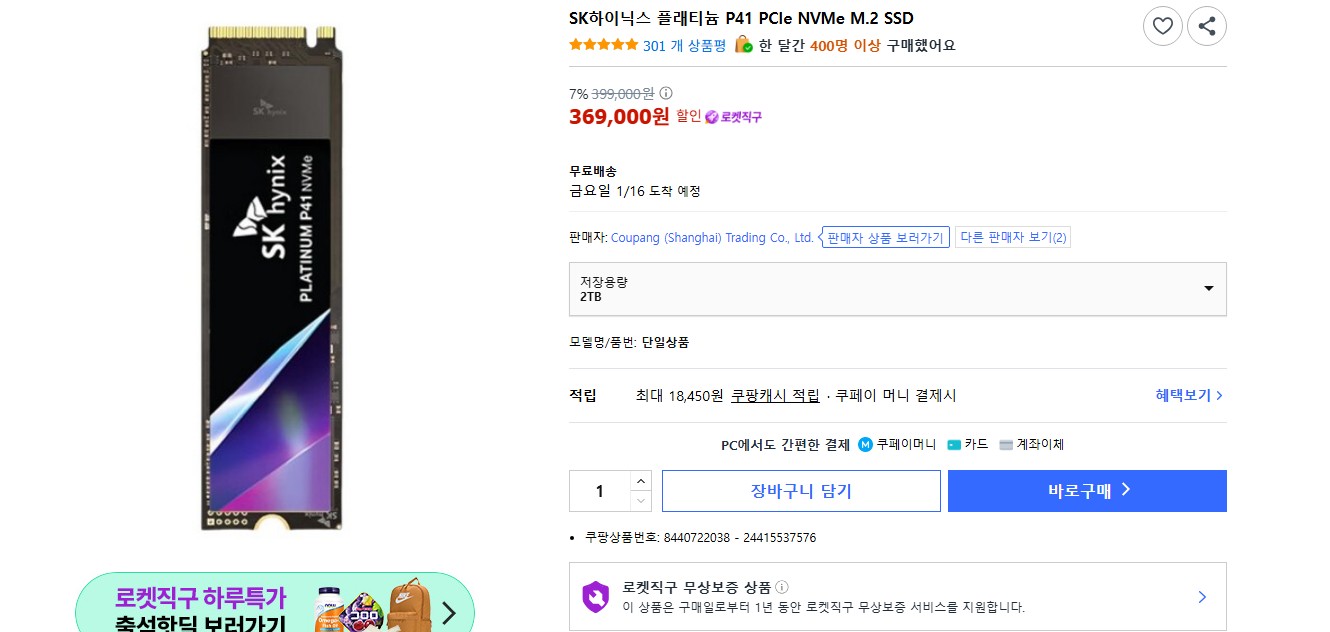Click 바로구매 to buy immediately
Screen dimensions: 1330x632
point(1086,490)
